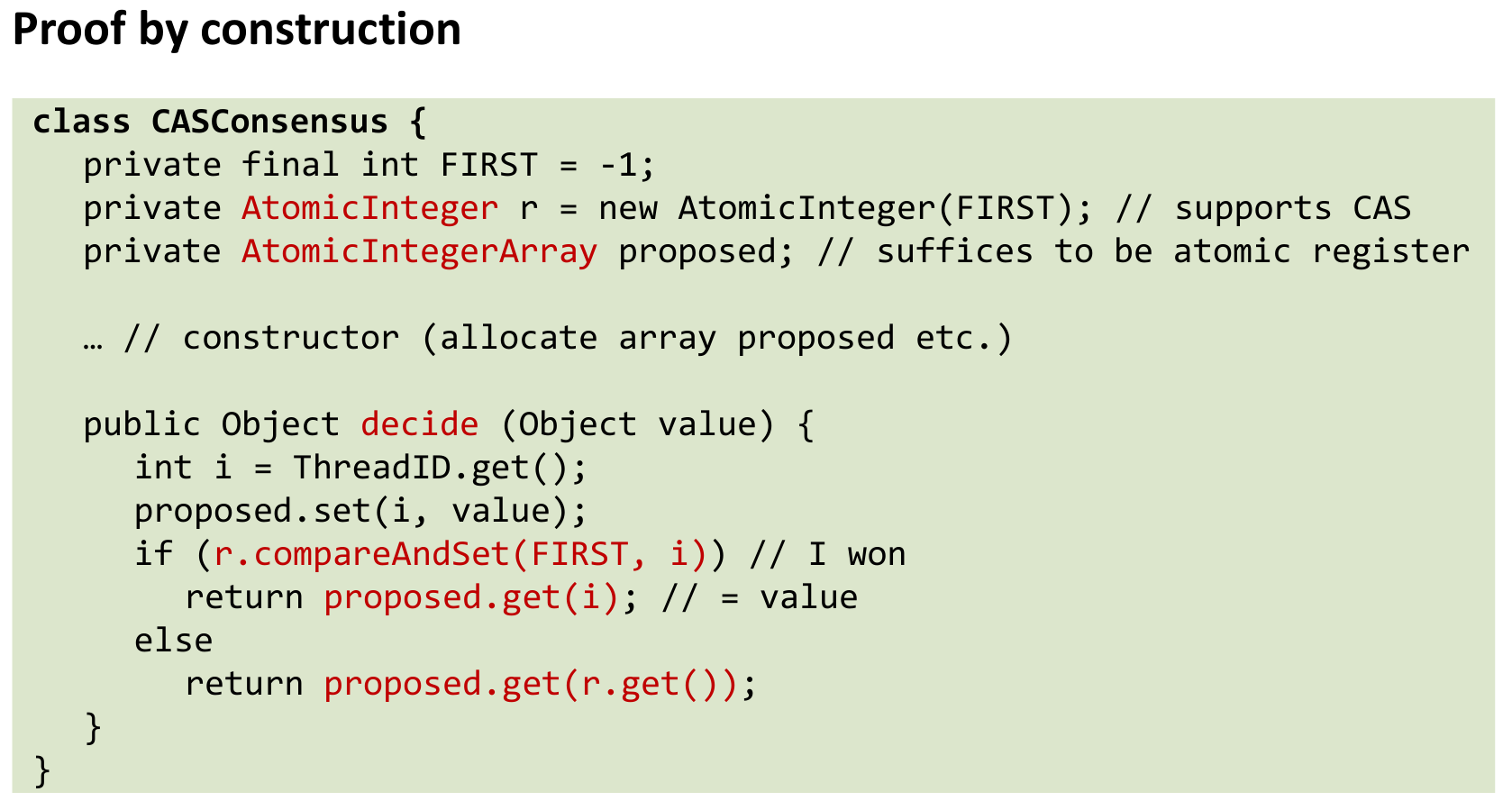
Task: Click the red 'decide' method name
Action: click(x=419, y=424)
